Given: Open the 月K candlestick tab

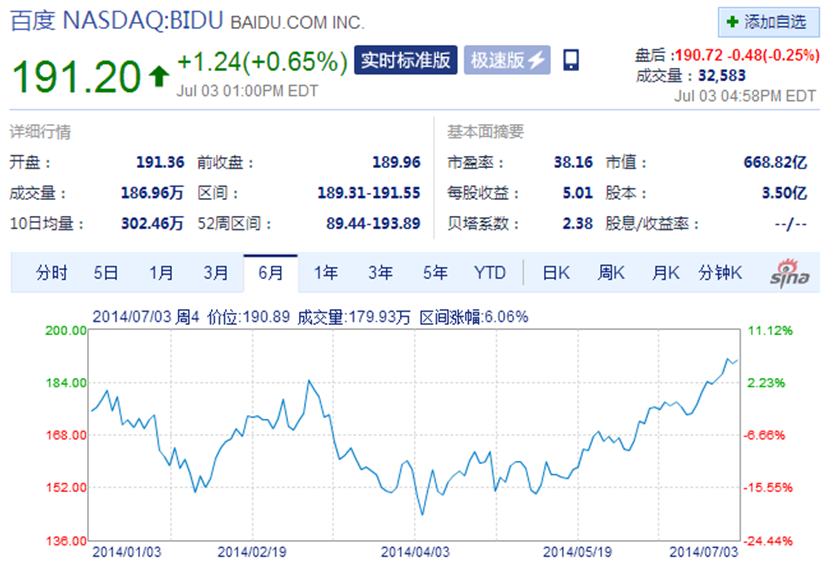Looking at the screenshot, I should [x=666, y=273].
